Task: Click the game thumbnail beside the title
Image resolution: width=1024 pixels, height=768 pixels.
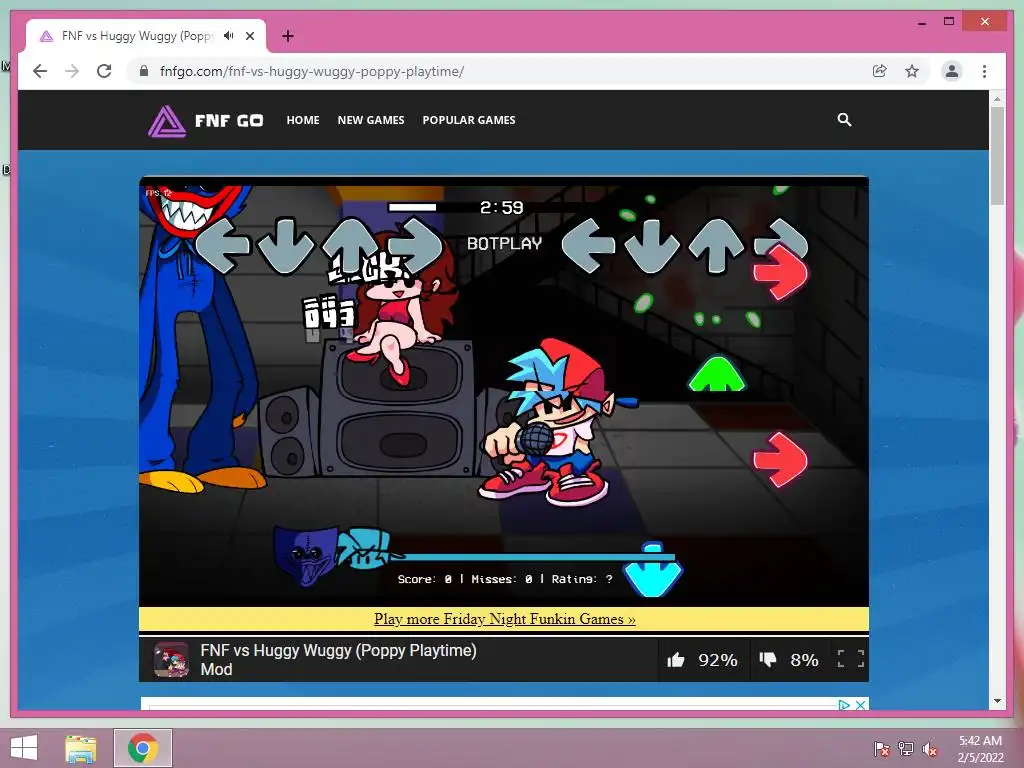Action: [x=171, y=660]
